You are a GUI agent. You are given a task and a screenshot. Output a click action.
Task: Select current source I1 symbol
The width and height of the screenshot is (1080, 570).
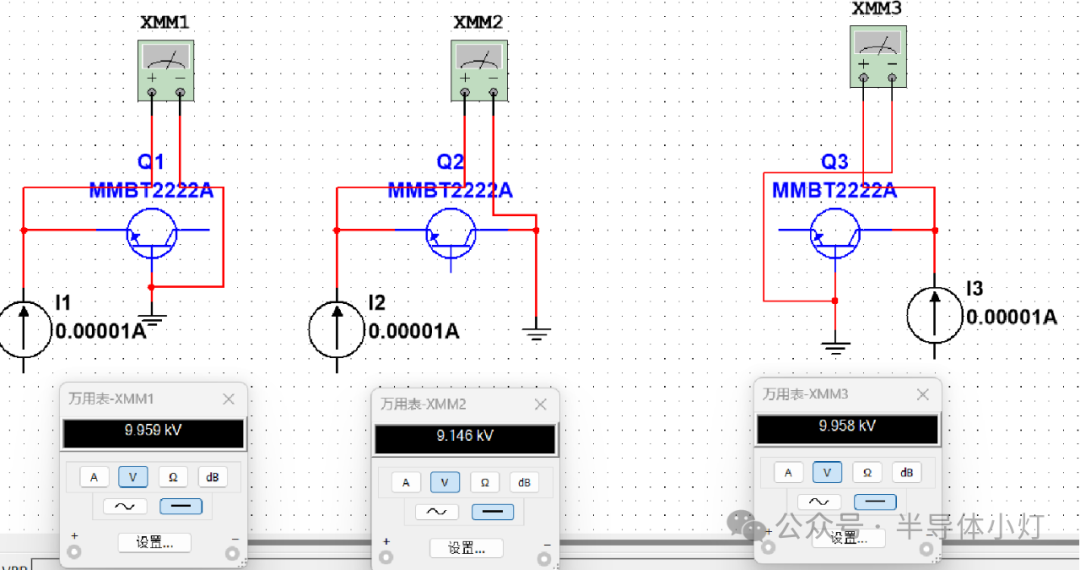click(x=24, y=330)
